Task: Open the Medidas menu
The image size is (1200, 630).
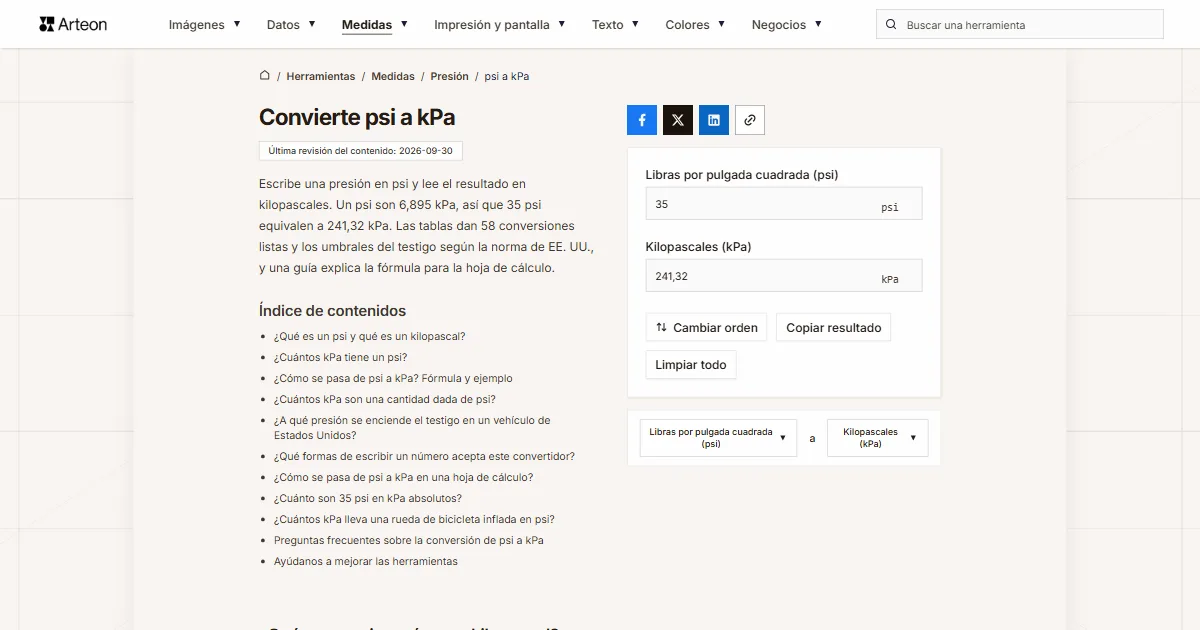Action: [375, 24]
